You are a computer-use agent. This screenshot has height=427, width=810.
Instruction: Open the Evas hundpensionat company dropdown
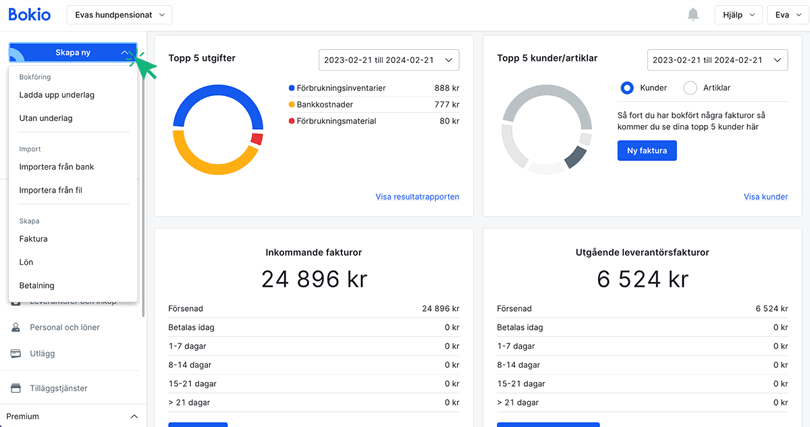119,15
